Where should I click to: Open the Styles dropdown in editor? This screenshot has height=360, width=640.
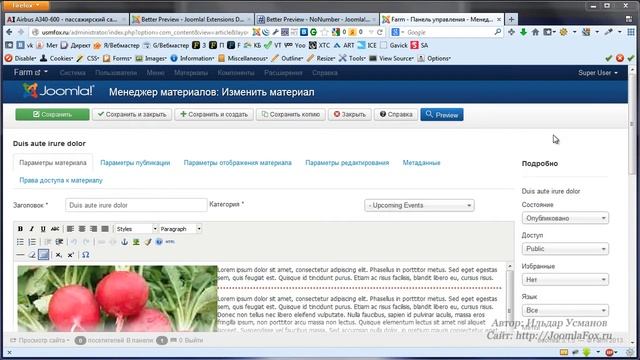click(x=136, y=229)
